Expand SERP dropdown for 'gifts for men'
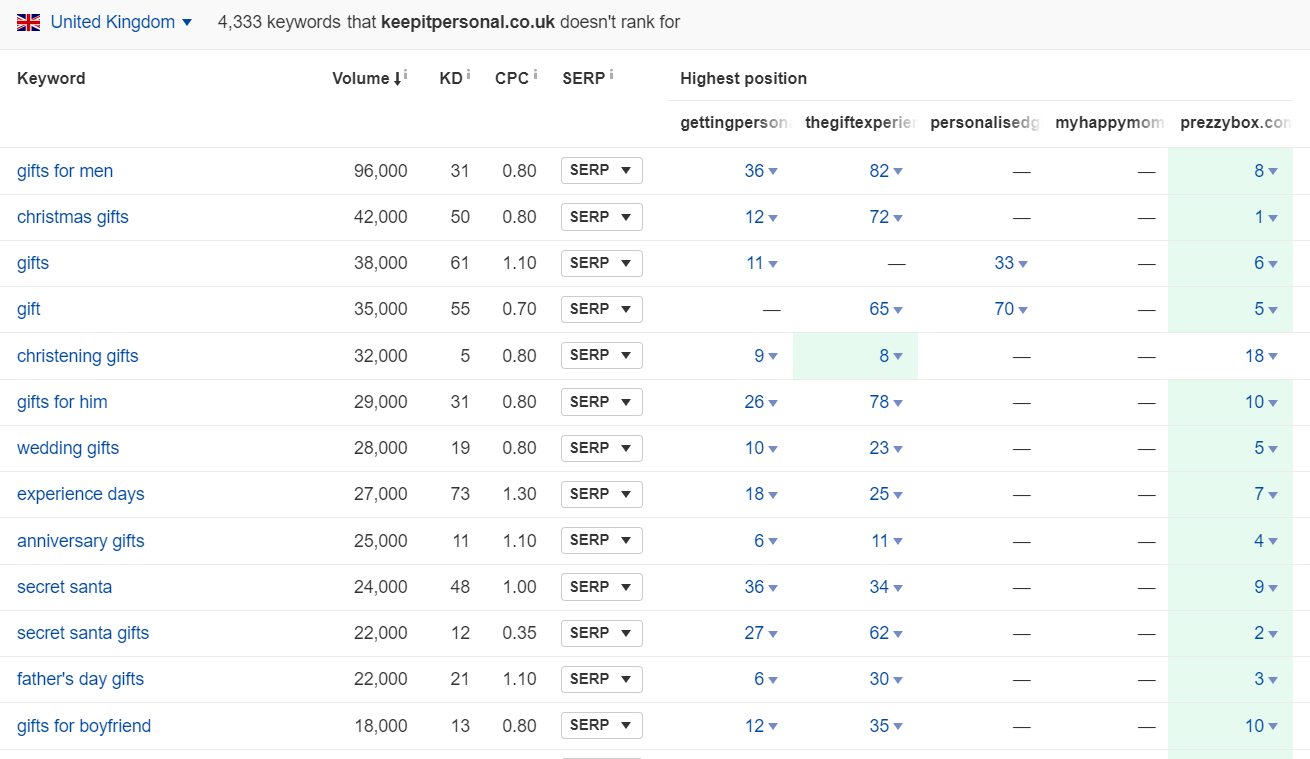1310x759 pixels. tap(601, 170)
